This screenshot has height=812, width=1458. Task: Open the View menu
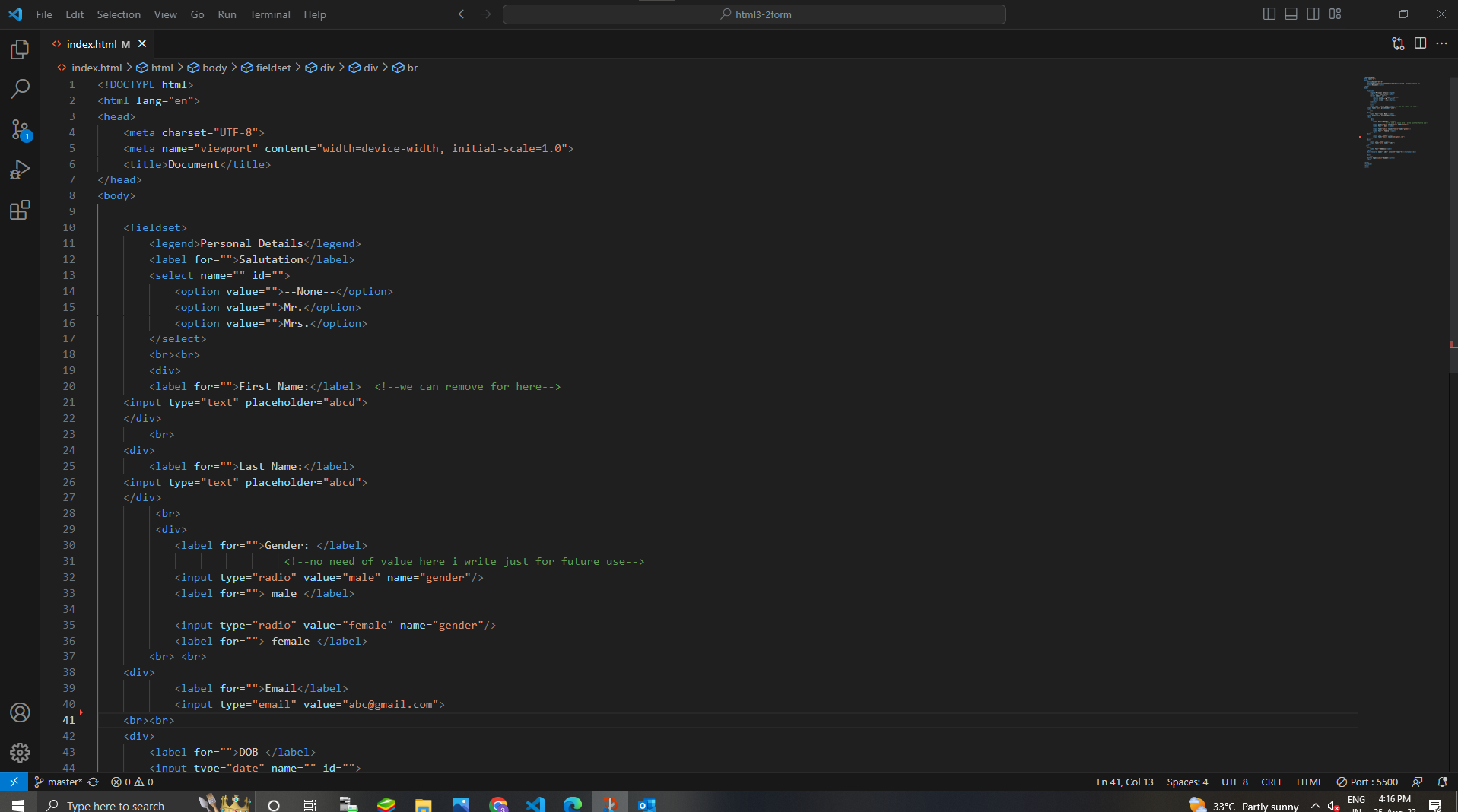pyautogui.click(x=165, y=14)
